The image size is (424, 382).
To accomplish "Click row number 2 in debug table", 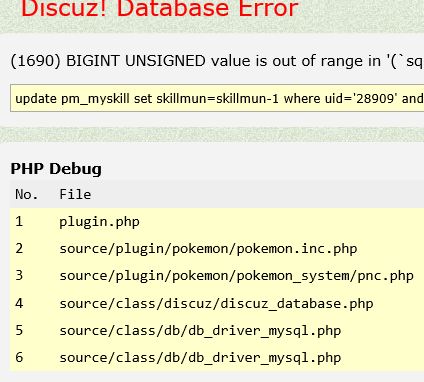I will [x=19, y=249].
